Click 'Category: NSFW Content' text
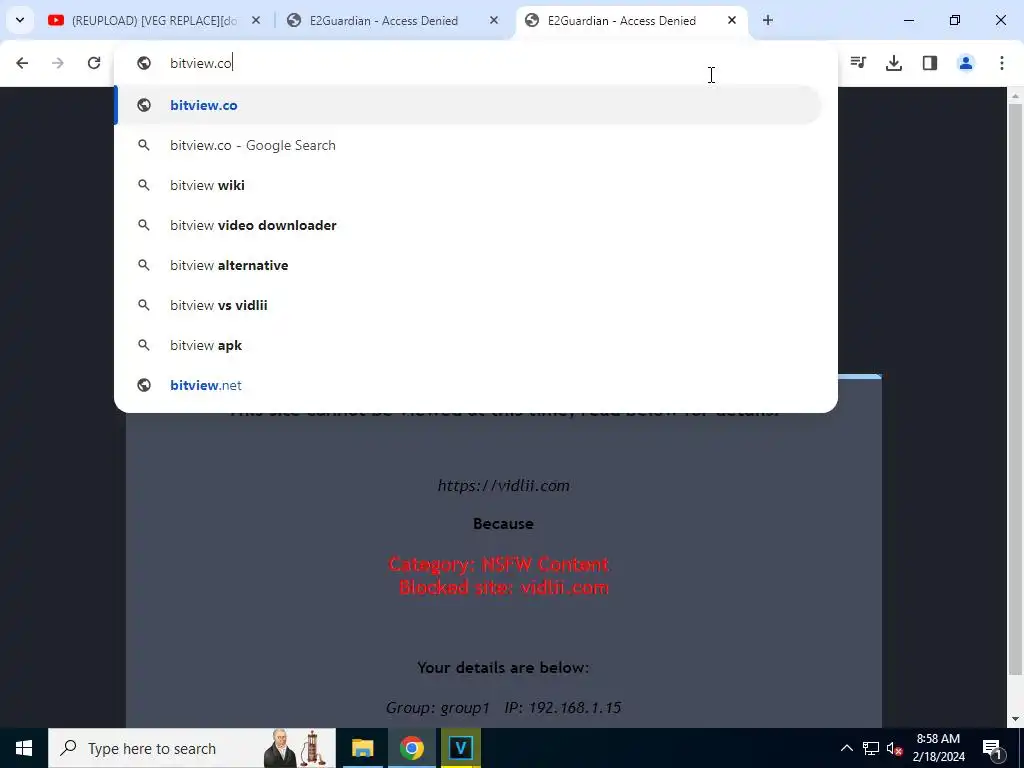 coord(498,564)
